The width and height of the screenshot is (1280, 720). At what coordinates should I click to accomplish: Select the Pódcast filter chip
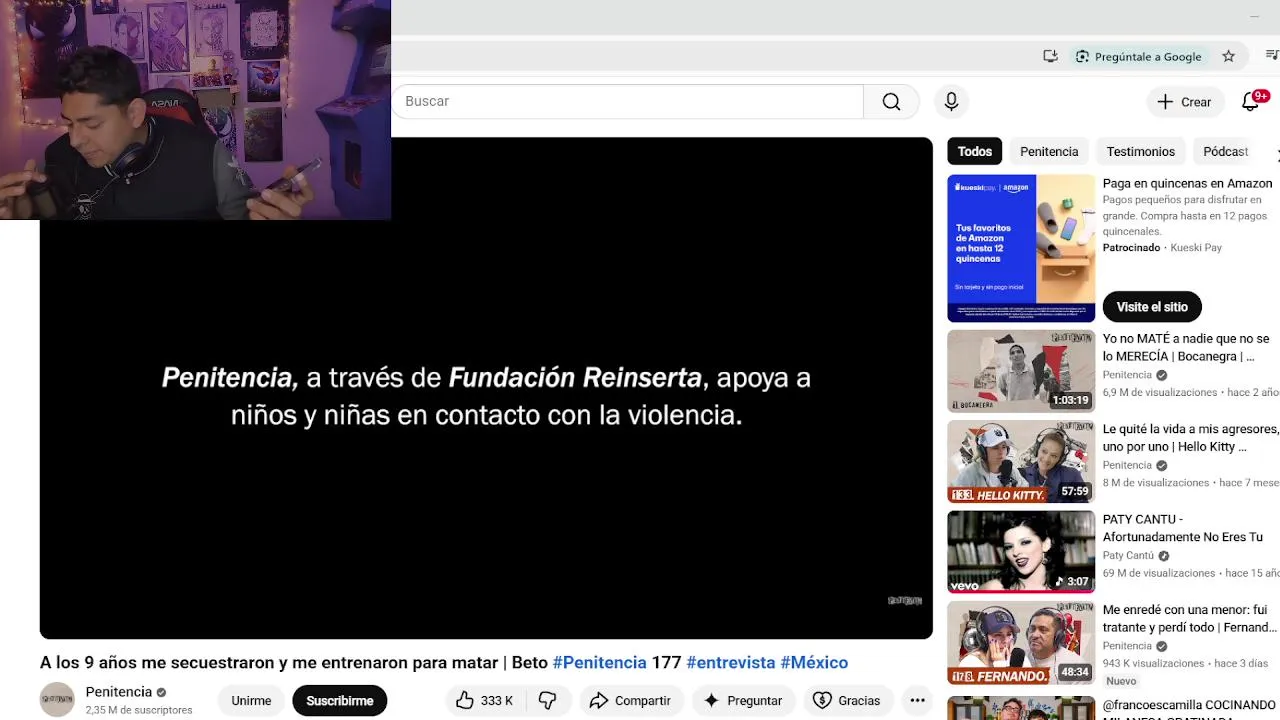pos(1225,152)
